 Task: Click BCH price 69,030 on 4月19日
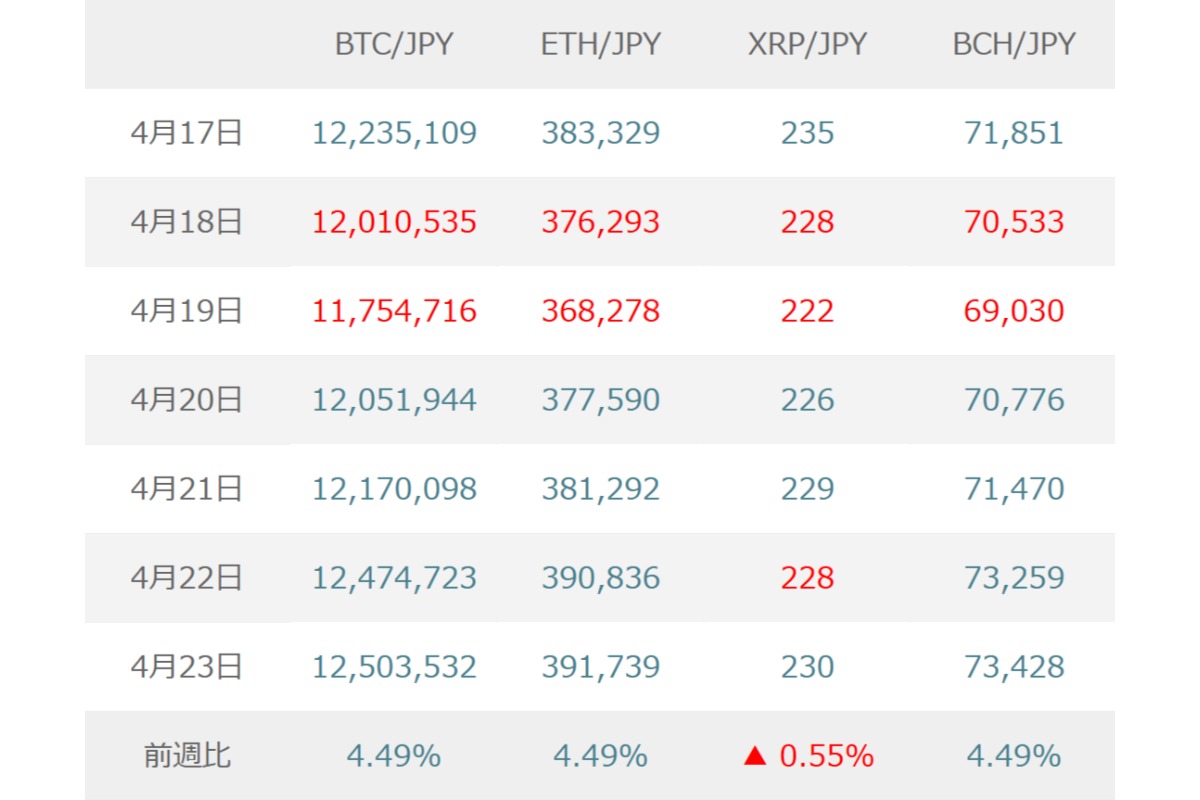point(1014,311)
